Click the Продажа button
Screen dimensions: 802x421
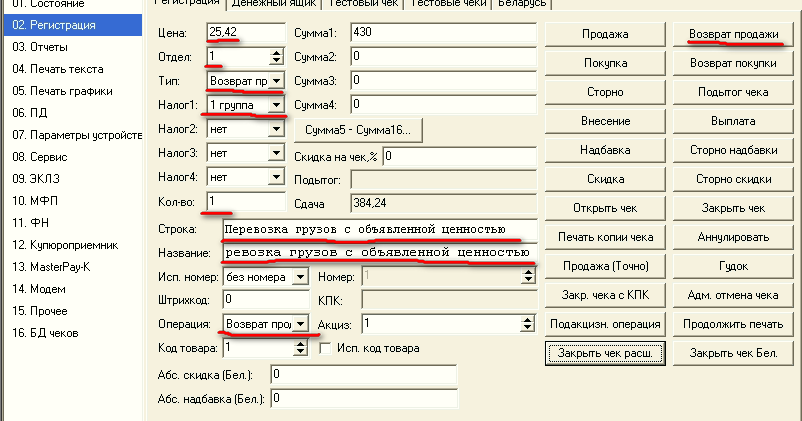point(605,34)
